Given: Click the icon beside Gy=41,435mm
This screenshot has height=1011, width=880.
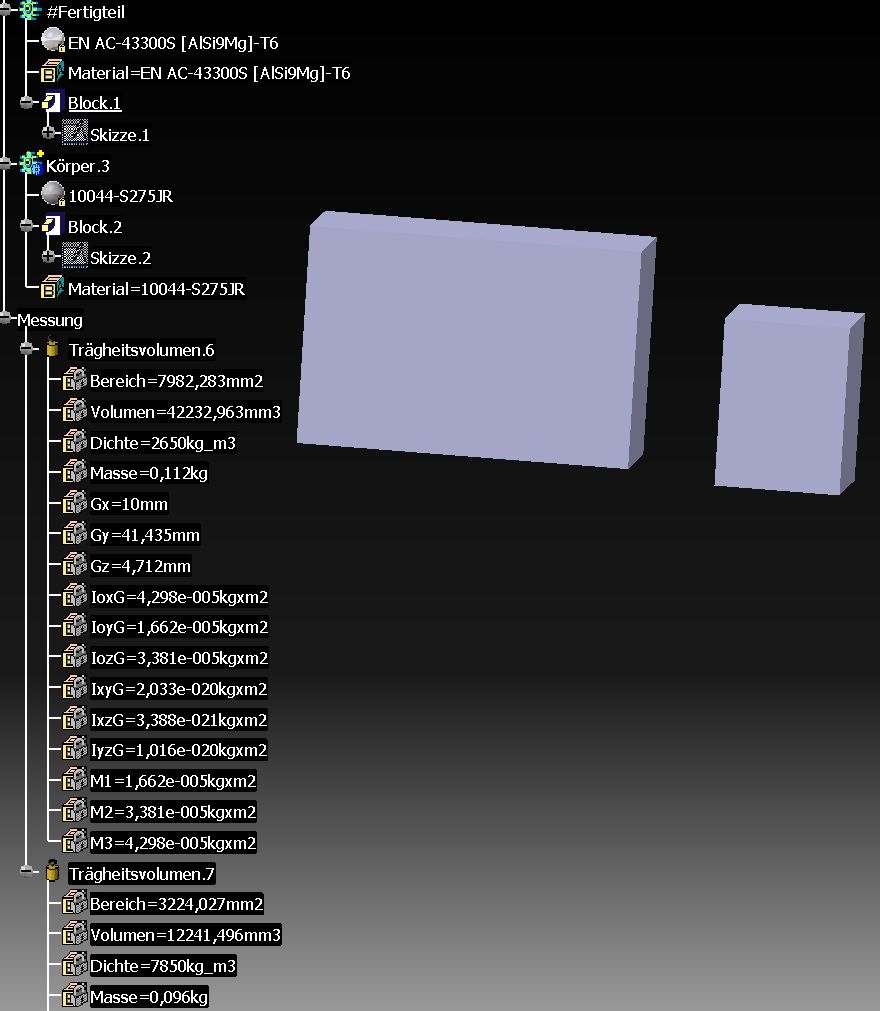Looking at the screenshot, I should [x=75, y=534].
